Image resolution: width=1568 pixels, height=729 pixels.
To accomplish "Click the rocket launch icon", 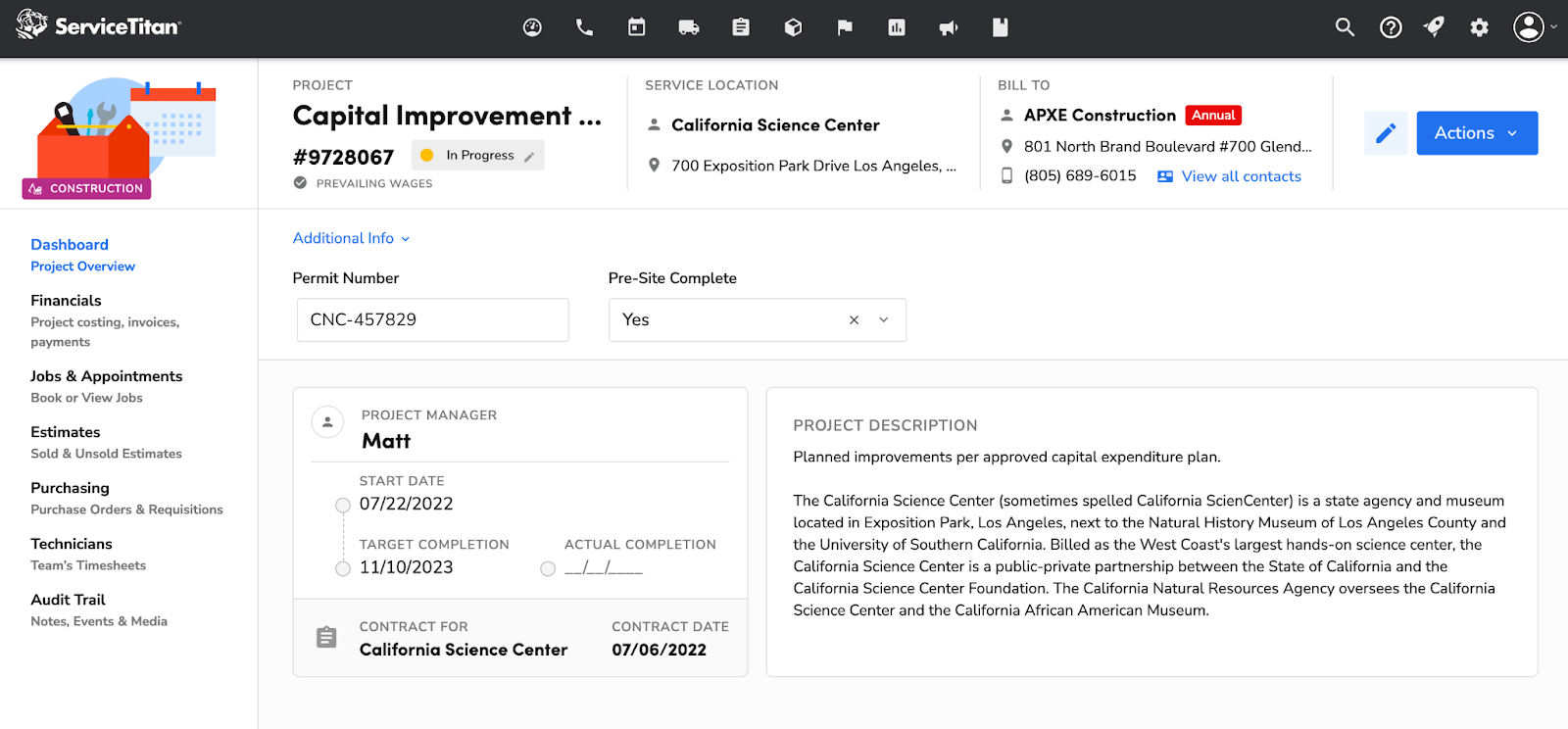I will pos(1435,27).
